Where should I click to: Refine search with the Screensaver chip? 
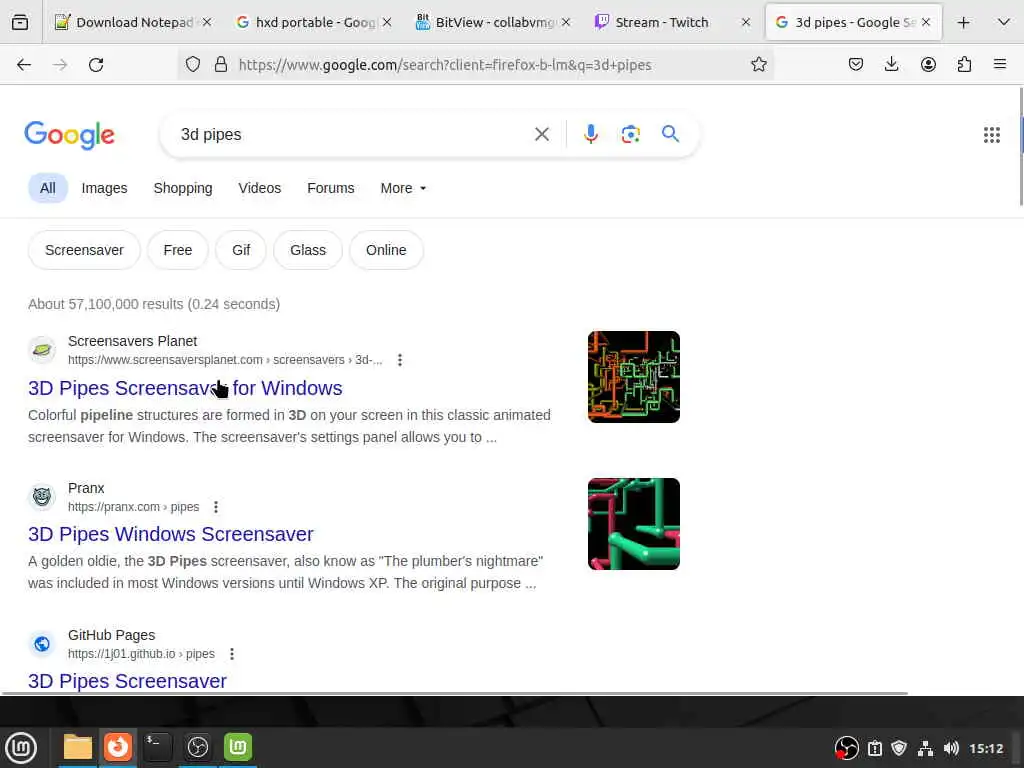coord(84,250)
